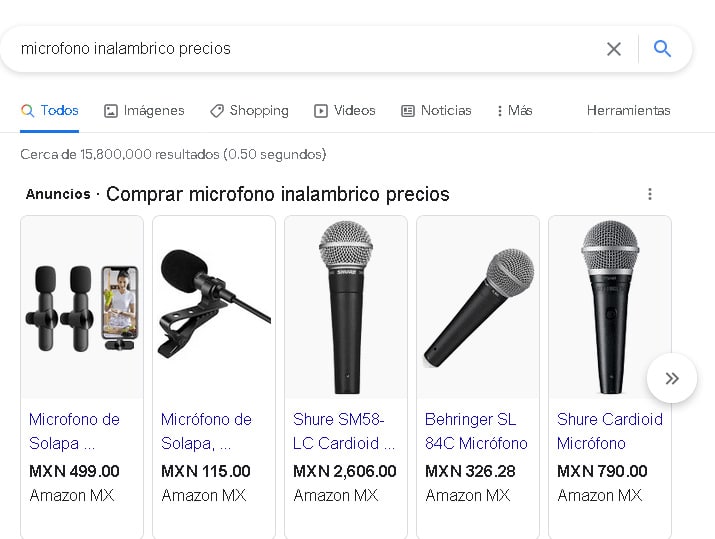Click 'Amazon MX' under the Behringer listing
The height and width of the screenshot is (539, 715).
(467, 495)
